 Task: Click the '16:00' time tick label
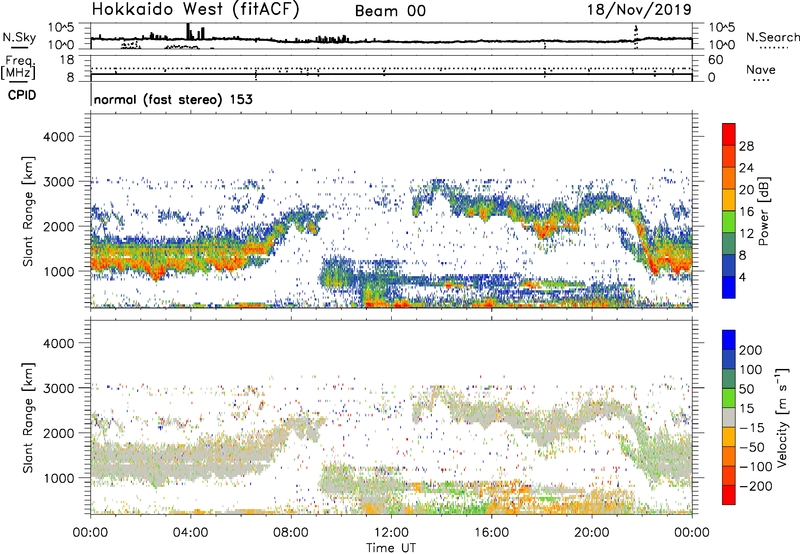(x=491, y=533)
